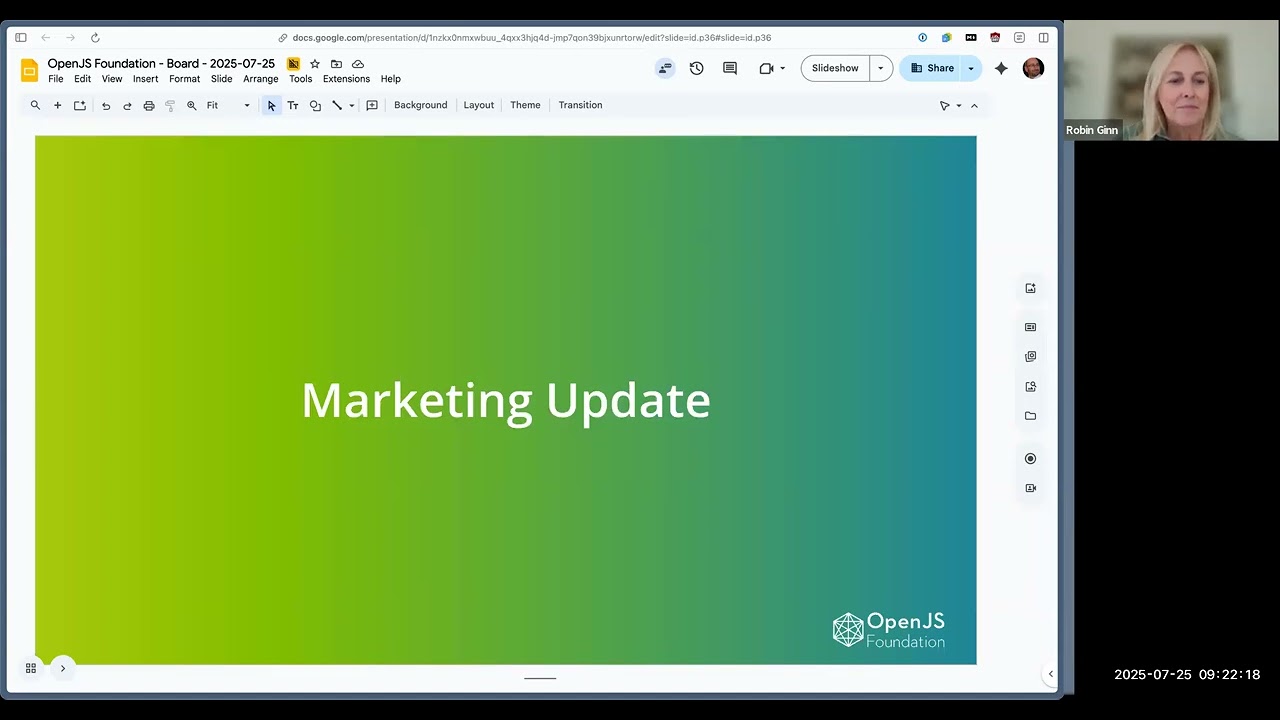Open the video recordings side panel icon
This screenshot has height=720, width=1280.
pyautogui.click(x=1030, y=488)
